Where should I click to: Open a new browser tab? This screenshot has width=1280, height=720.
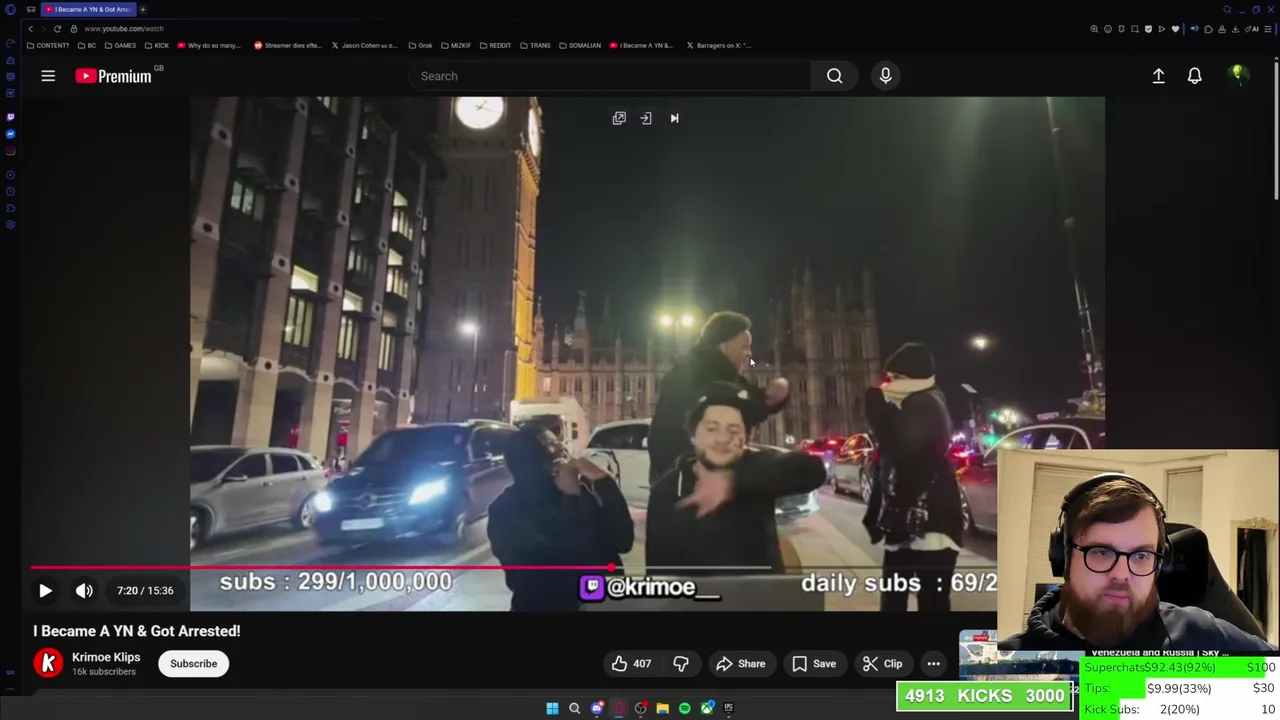point(142,9)
